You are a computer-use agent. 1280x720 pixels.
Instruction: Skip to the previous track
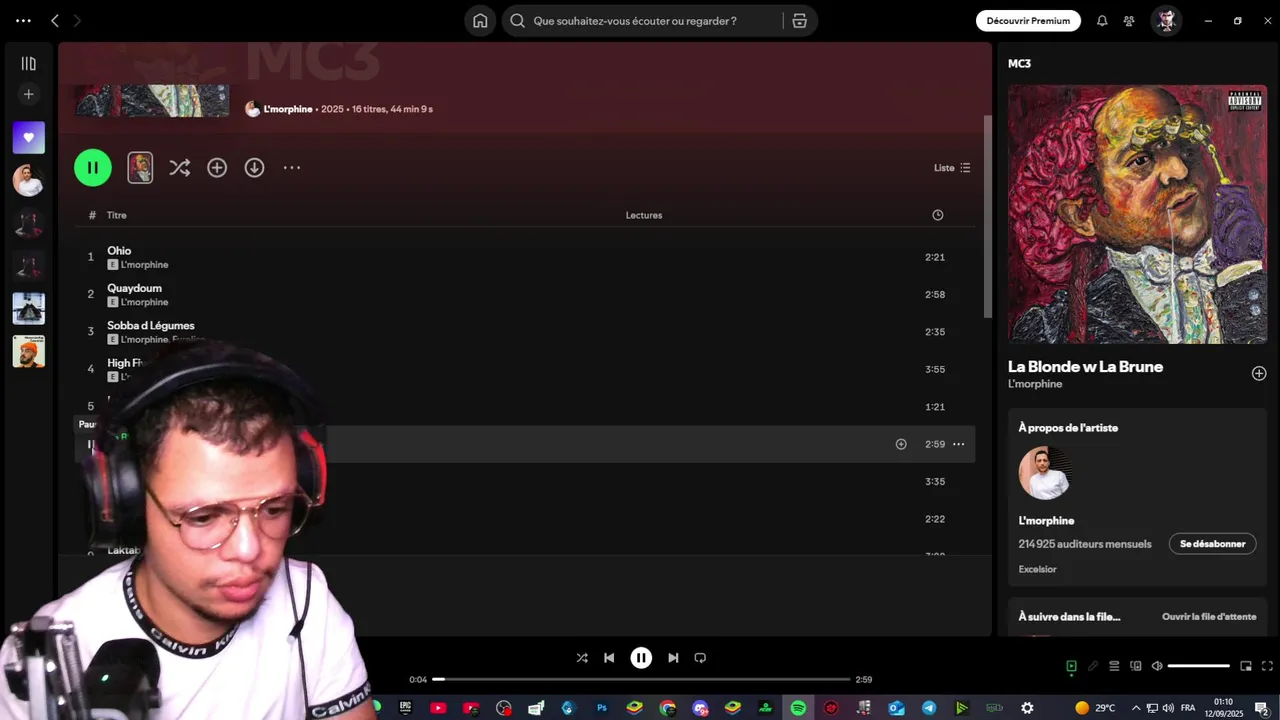[609, 658]
